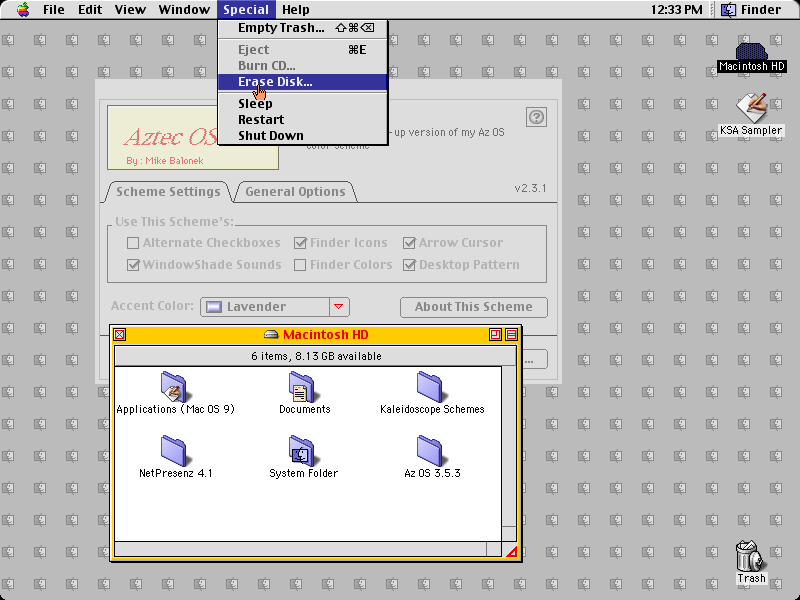
Task: Enable the Finder Colors checkbox
Action: click(300, 265)
